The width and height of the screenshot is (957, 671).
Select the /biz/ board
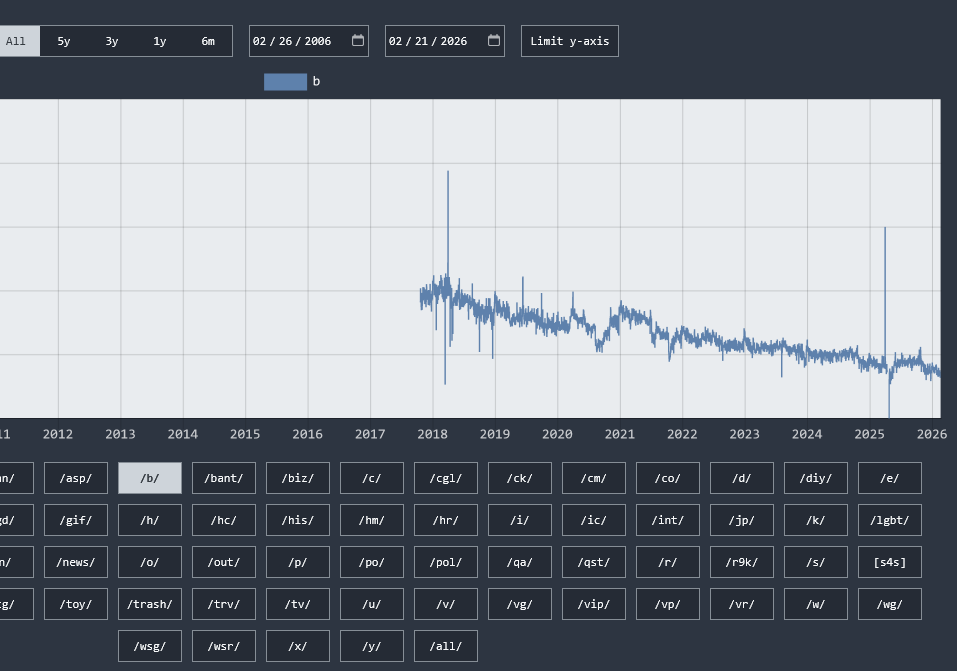click(x=298, y=478)
